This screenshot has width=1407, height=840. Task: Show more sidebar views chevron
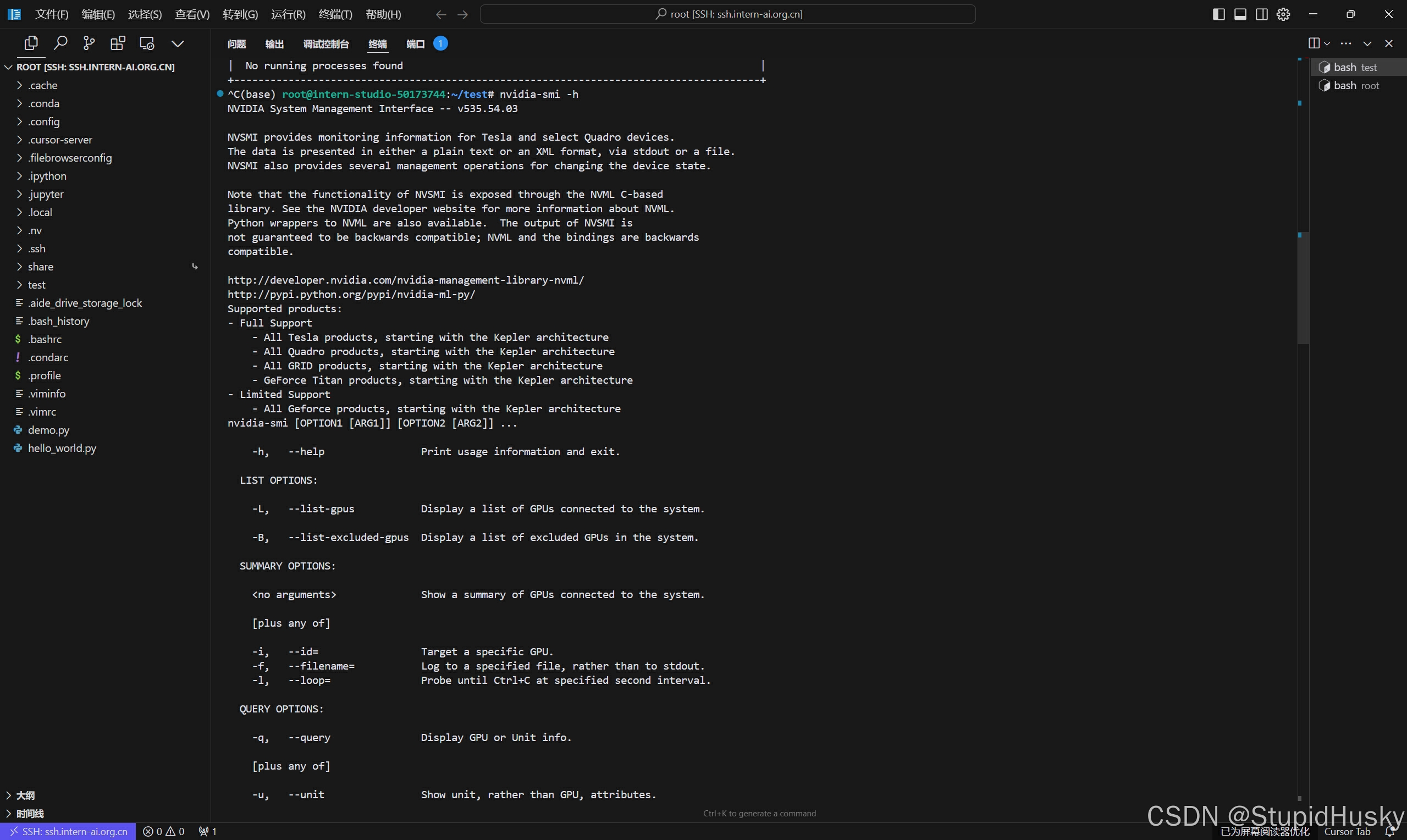tap(178, 43)
